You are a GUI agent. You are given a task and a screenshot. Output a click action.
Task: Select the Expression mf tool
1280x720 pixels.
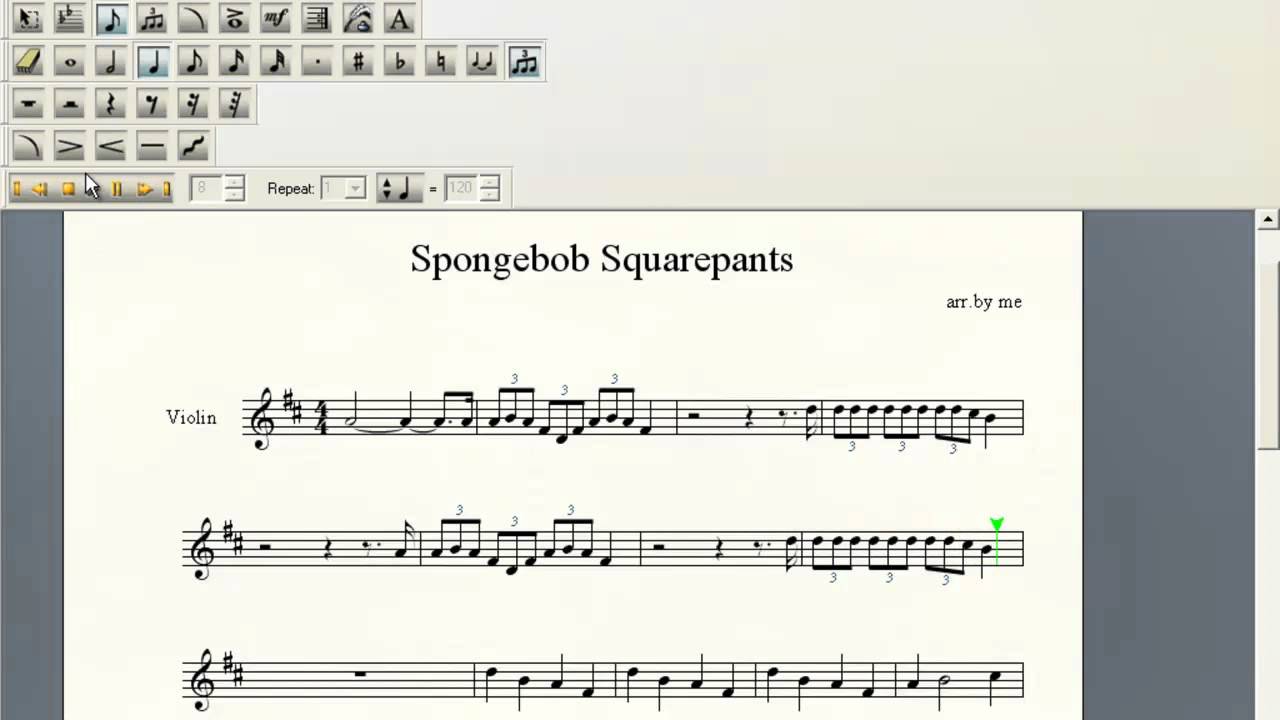[x=275, y=19]
